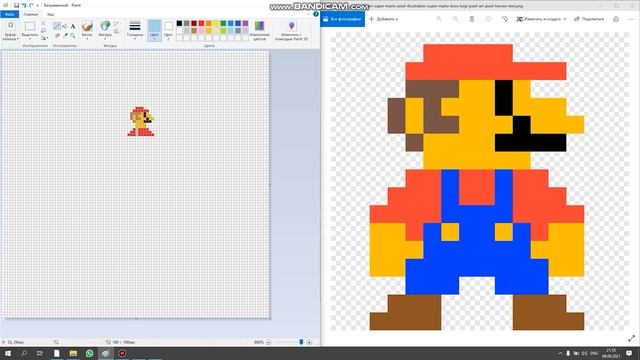Image resolution: width=640 pixels, height=360 pixels.
Task: Click the Crop icon in Paint Image group
Action: click(x=43, y=24)
